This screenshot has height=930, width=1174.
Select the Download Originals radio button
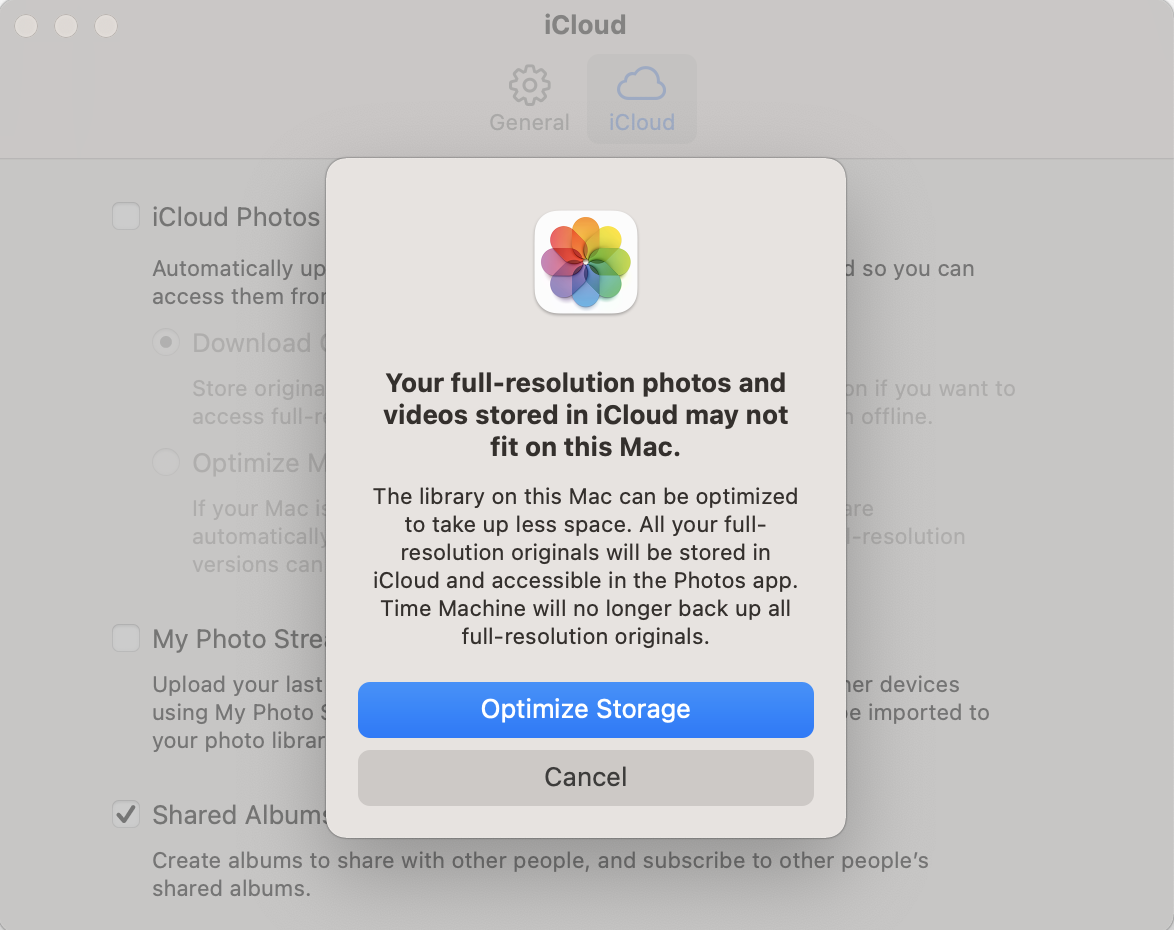(165, 342)
